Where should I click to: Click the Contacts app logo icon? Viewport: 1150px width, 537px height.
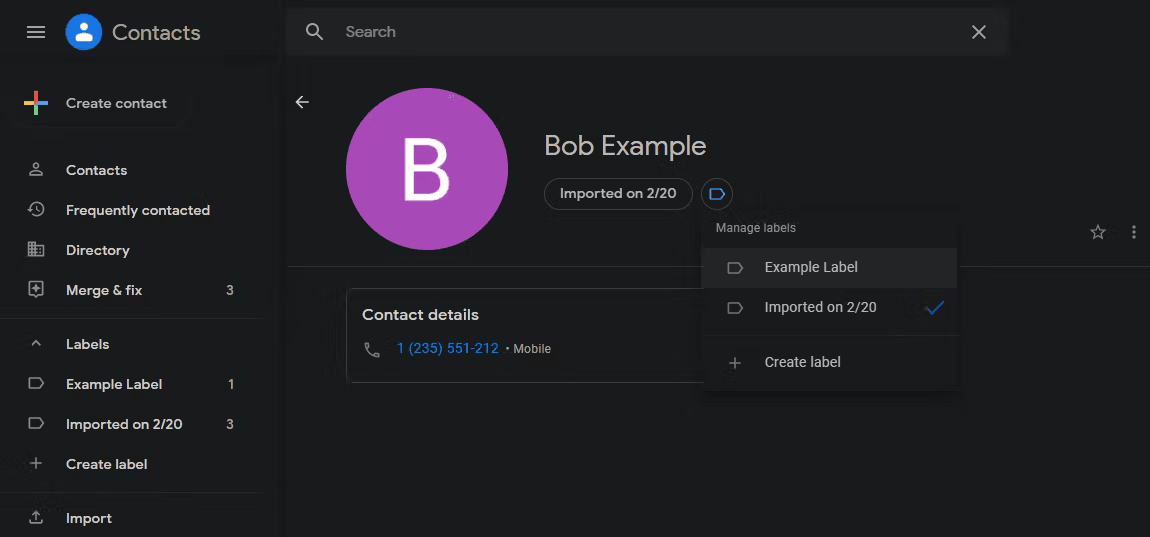tap(84, 32)
